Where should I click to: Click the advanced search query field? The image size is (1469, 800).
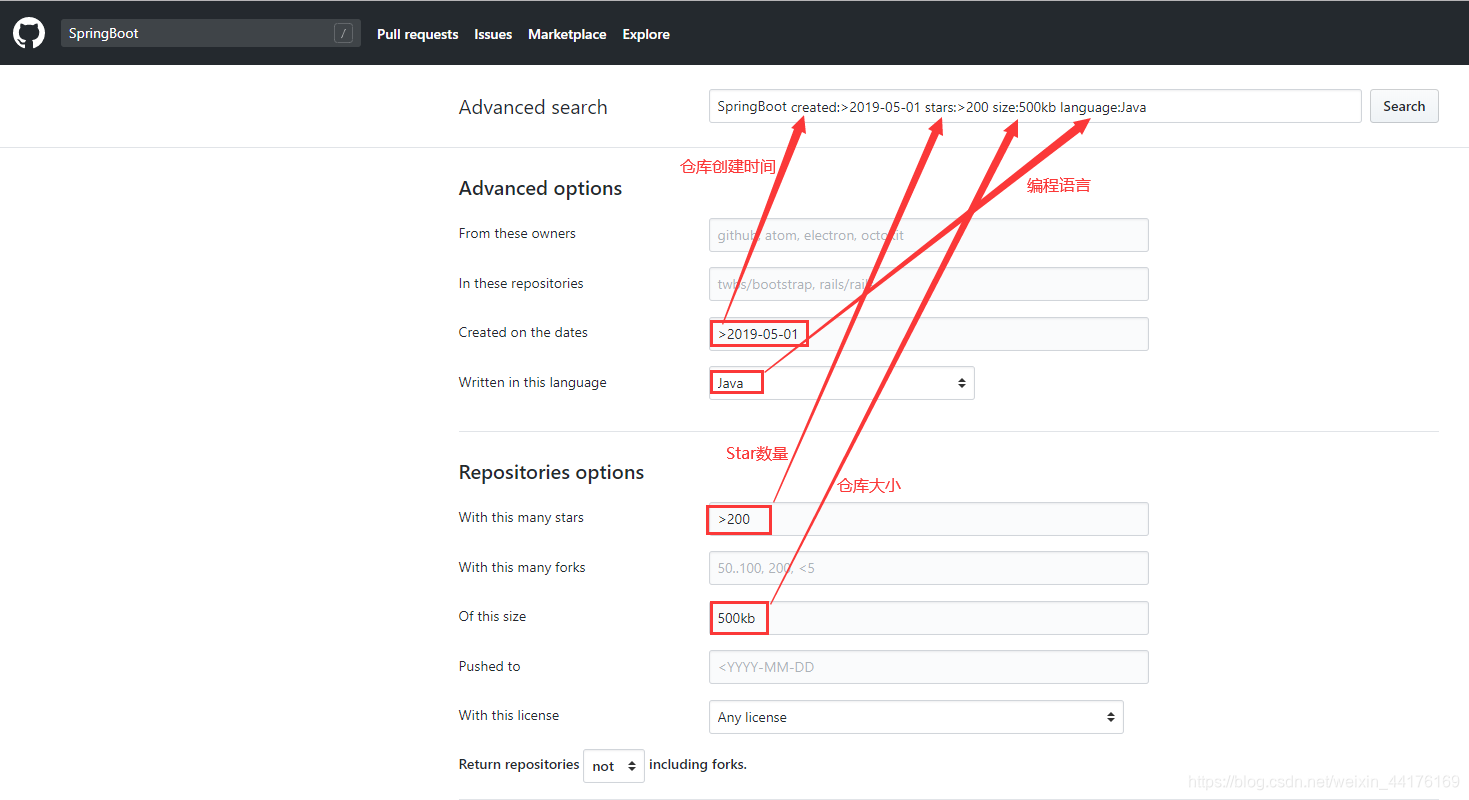1035,106
